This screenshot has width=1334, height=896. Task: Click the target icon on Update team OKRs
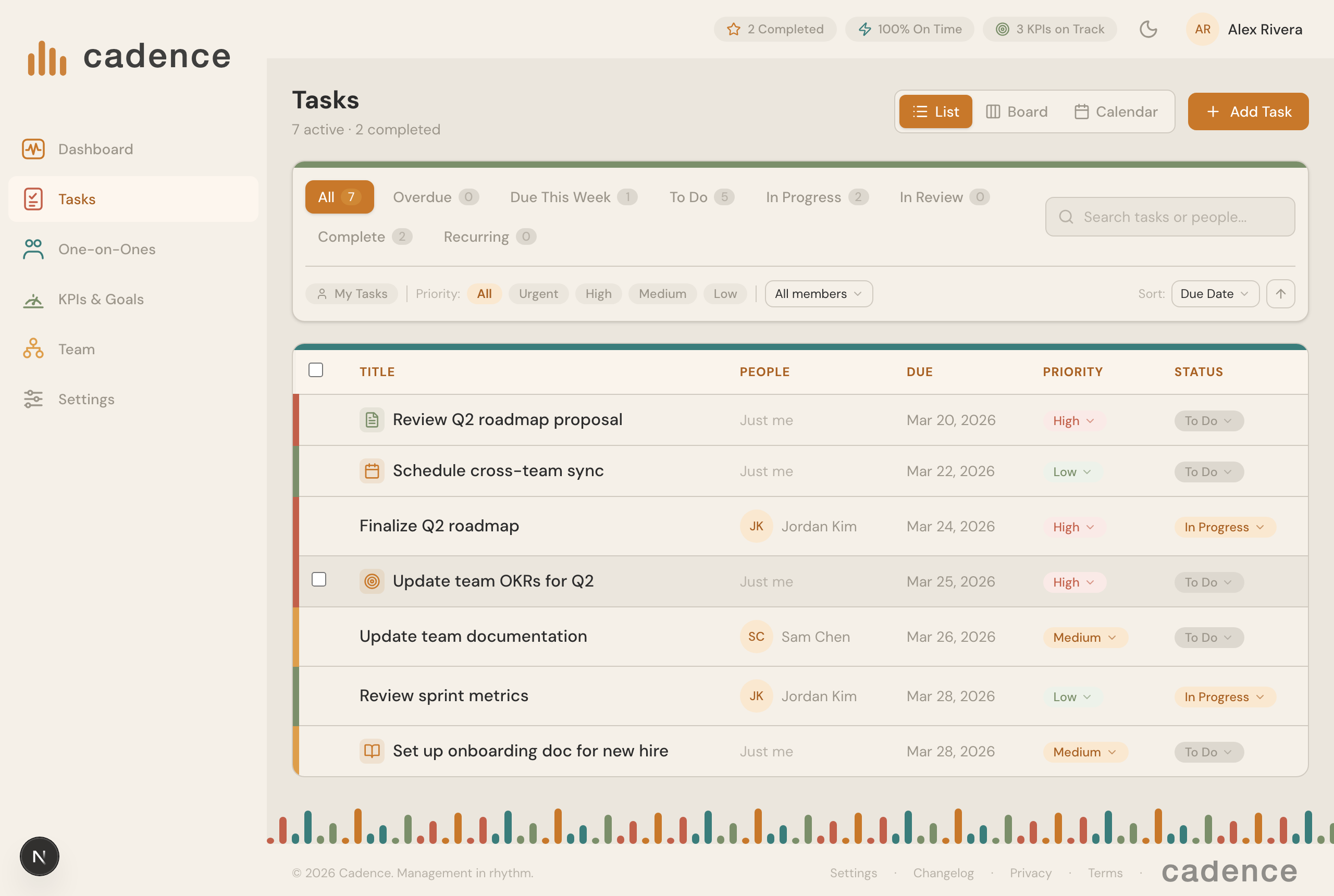point(372,580)
